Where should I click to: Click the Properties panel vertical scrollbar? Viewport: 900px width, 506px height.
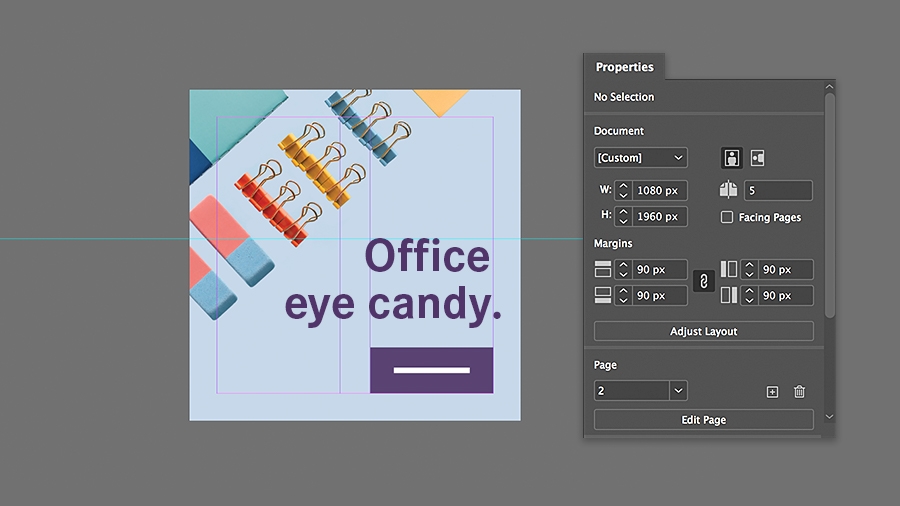pos(829,205)
